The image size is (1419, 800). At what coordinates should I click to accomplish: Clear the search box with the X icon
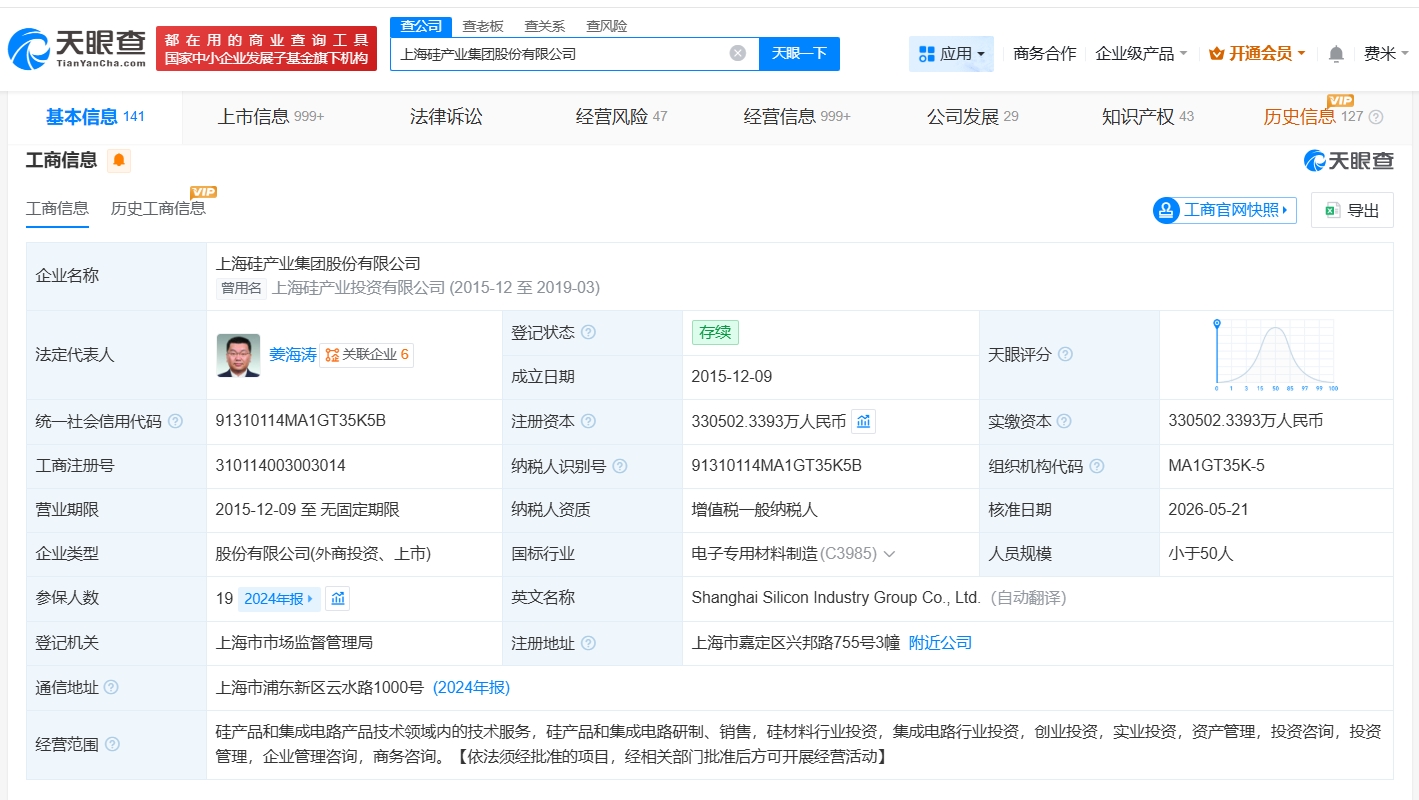(738, 53)
